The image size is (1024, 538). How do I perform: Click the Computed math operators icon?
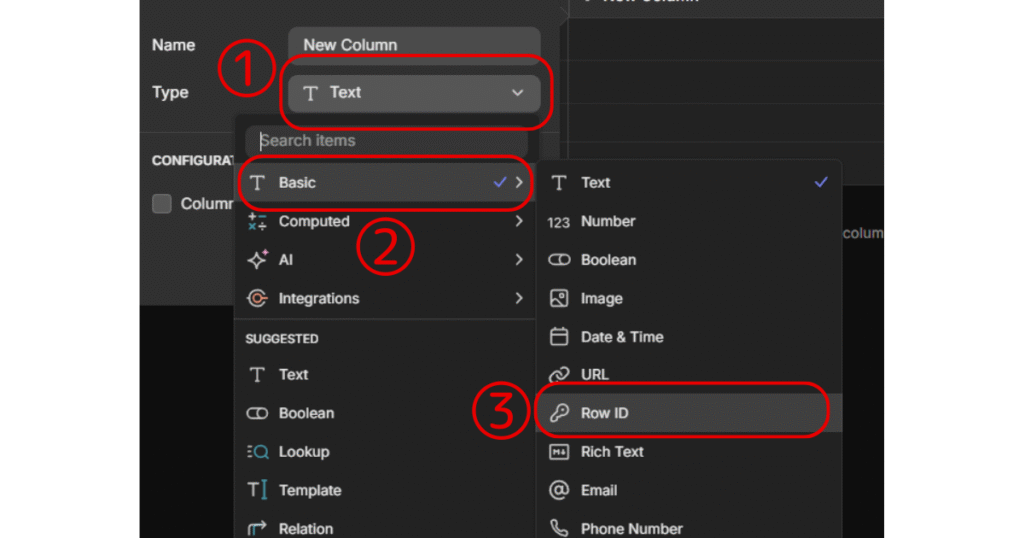tap(257, 221)
